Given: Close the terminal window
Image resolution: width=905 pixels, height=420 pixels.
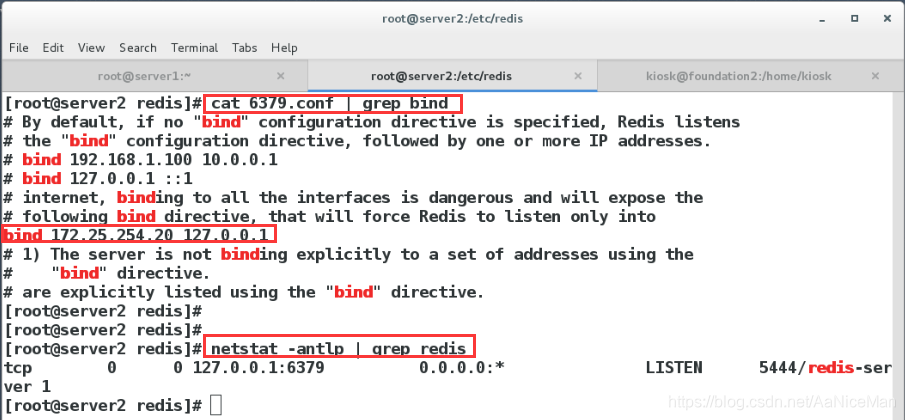Looking at the screenshot, I should [x=888, y=19].
